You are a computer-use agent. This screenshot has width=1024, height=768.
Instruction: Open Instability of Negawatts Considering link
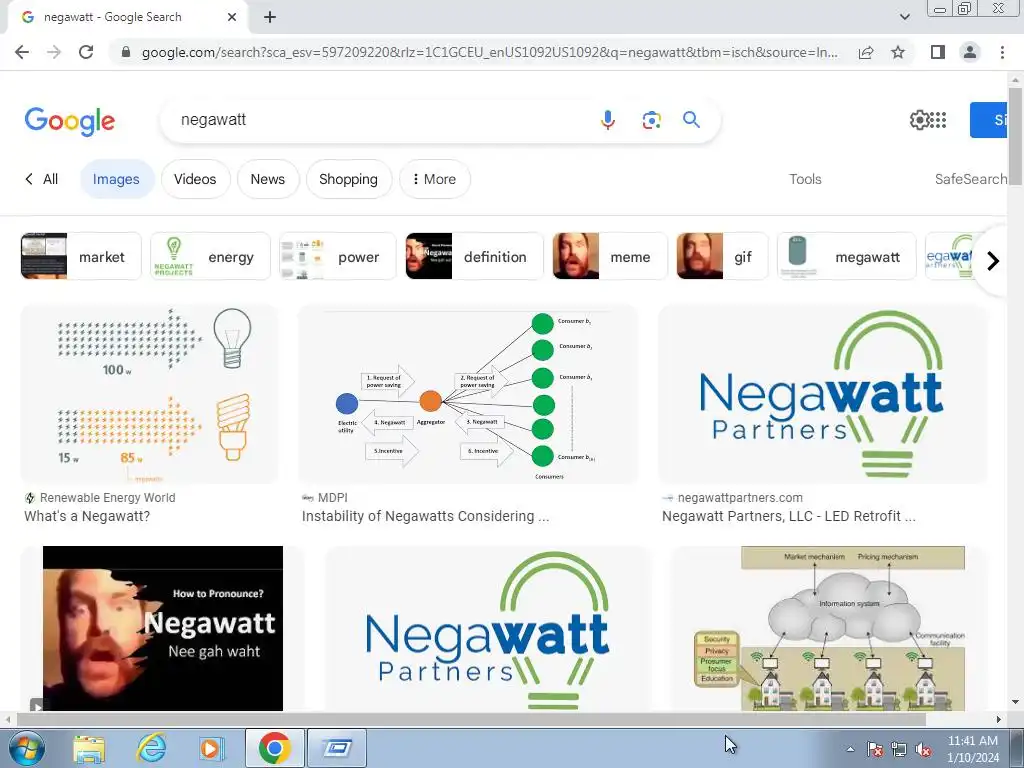tap(425, 516)
